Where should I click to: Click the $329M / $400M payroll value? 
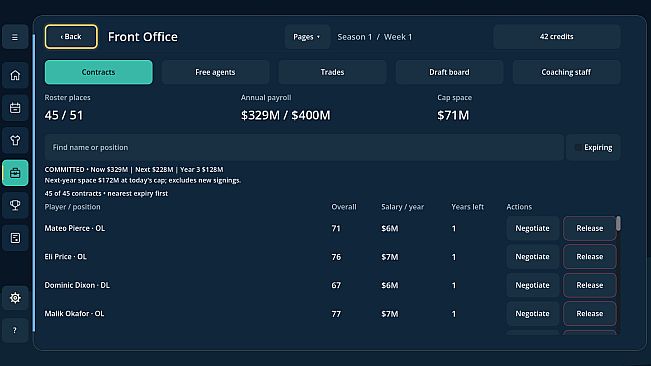[x=286, y=115]
